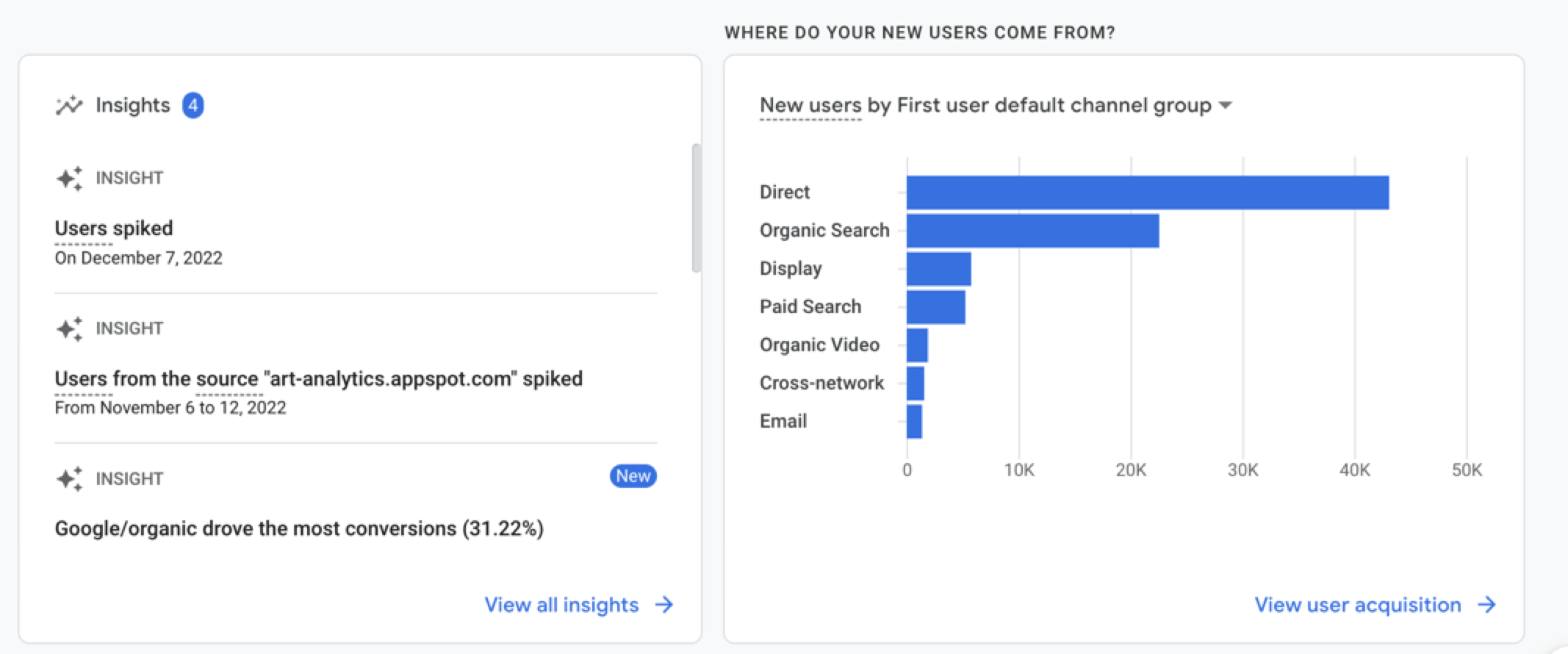Screen dimensions: 1568x654
Task: Click the arrow icon next to View all insights
Action: 663,605
